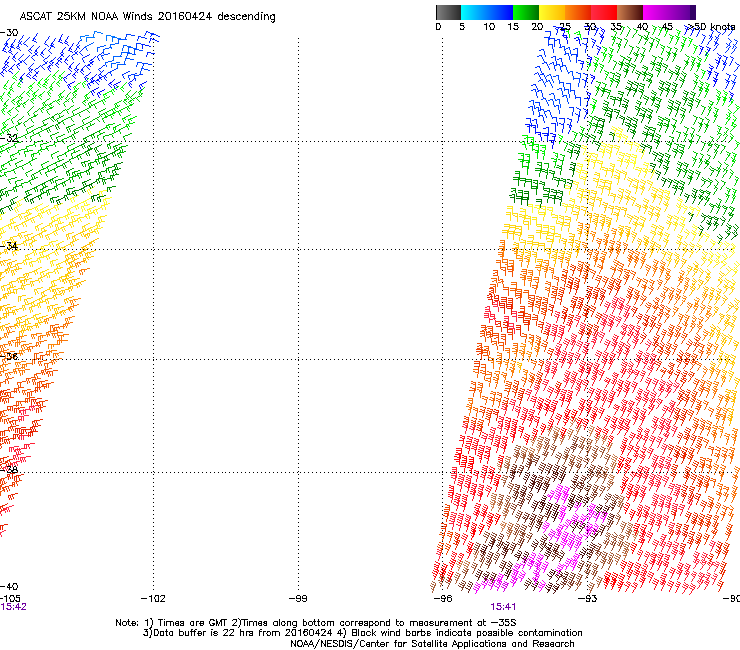
Task: Select the brown 35-40 knots color bar segment
Action: click(x=630, y=12)
